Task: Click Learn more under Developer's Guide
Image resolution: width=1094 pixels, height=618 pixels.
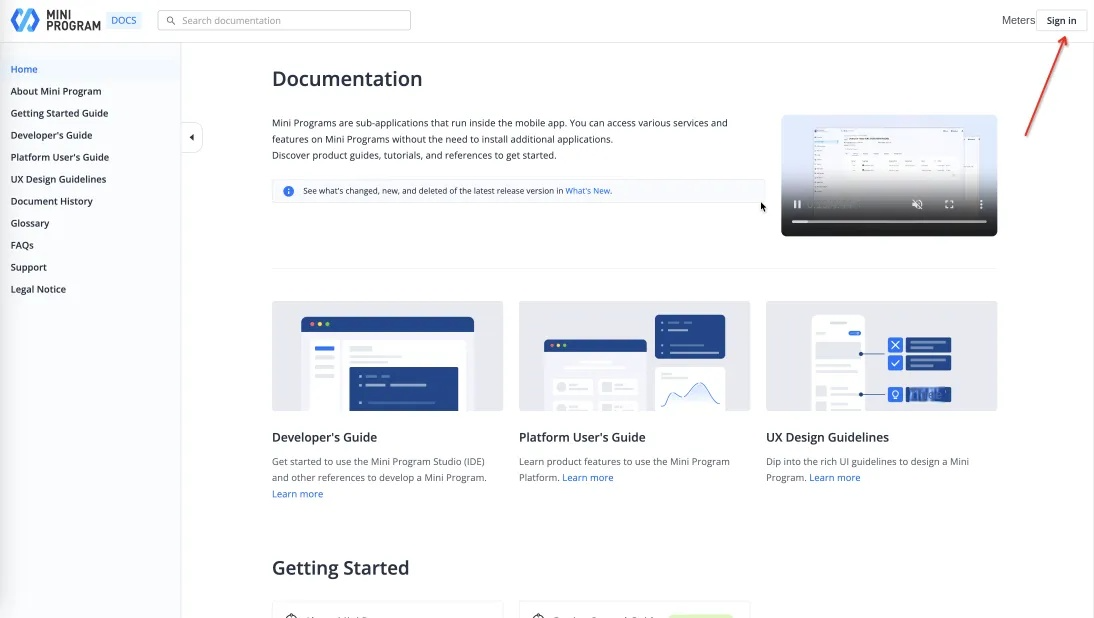Action: coord(297,494)
